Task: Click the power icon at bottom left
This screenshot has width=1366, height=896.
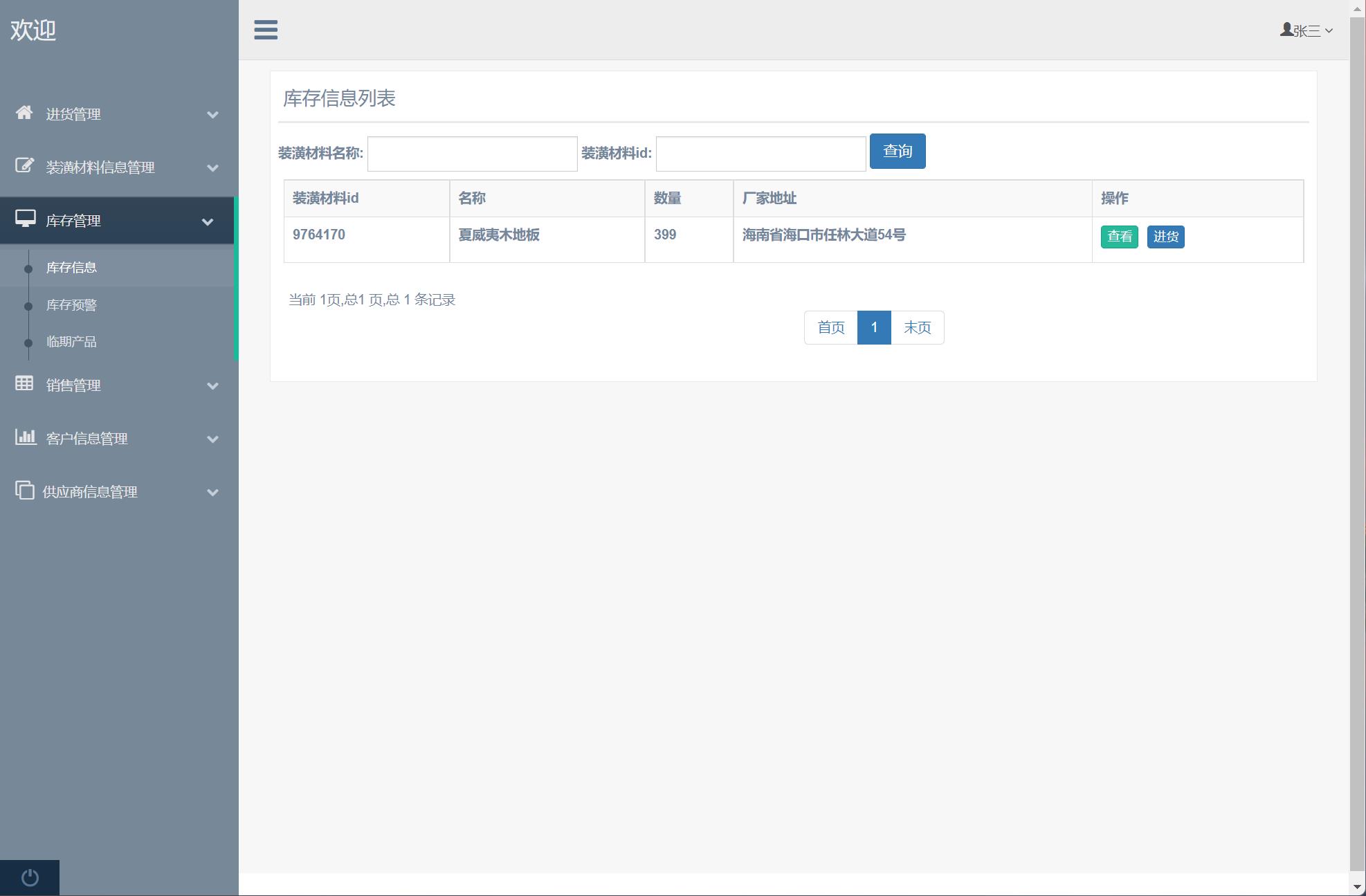Action: [30, 877]
